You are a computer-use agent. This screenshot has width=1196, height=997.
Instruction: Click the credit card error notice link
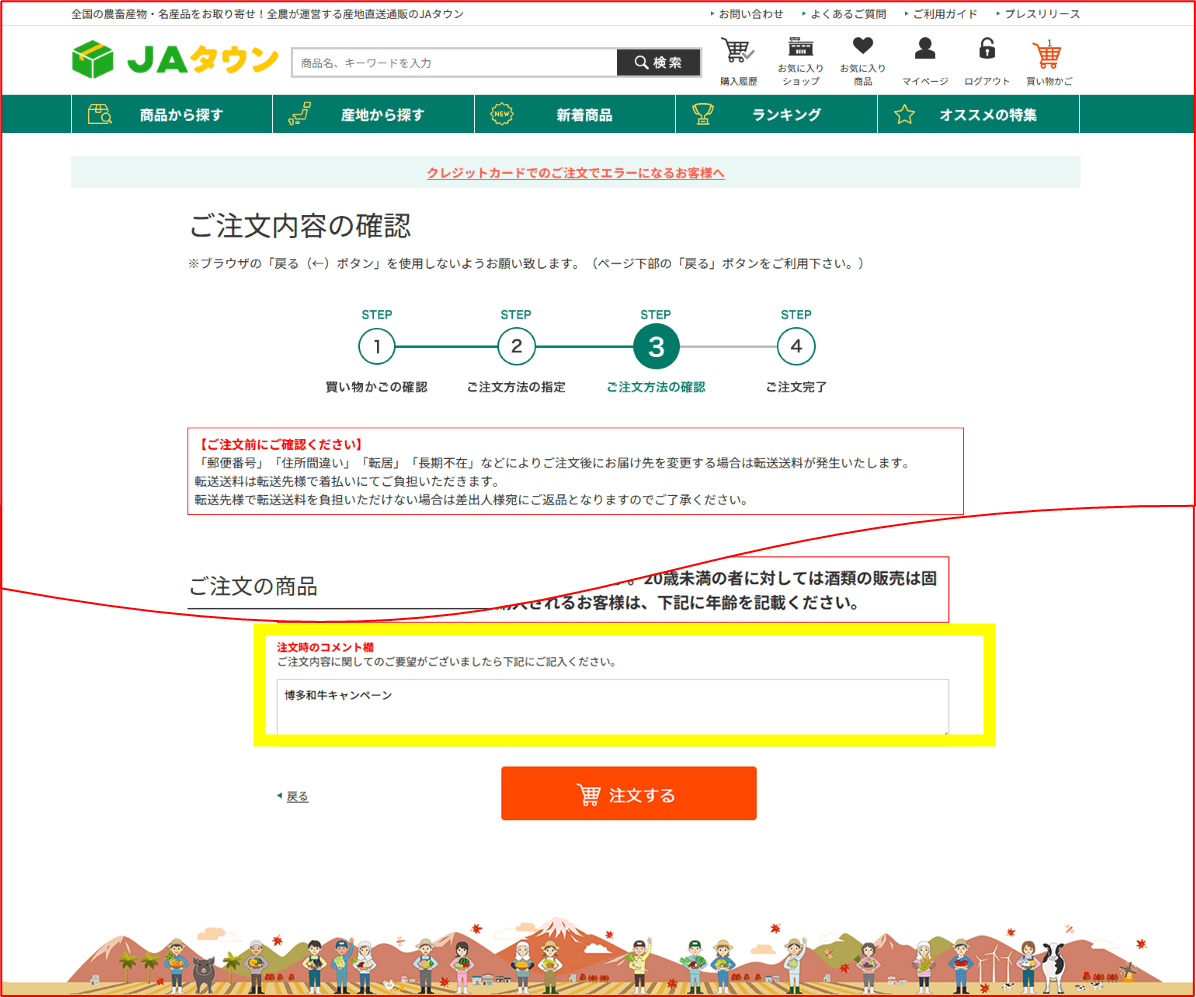pyautogui.click(x=575, y=173)
